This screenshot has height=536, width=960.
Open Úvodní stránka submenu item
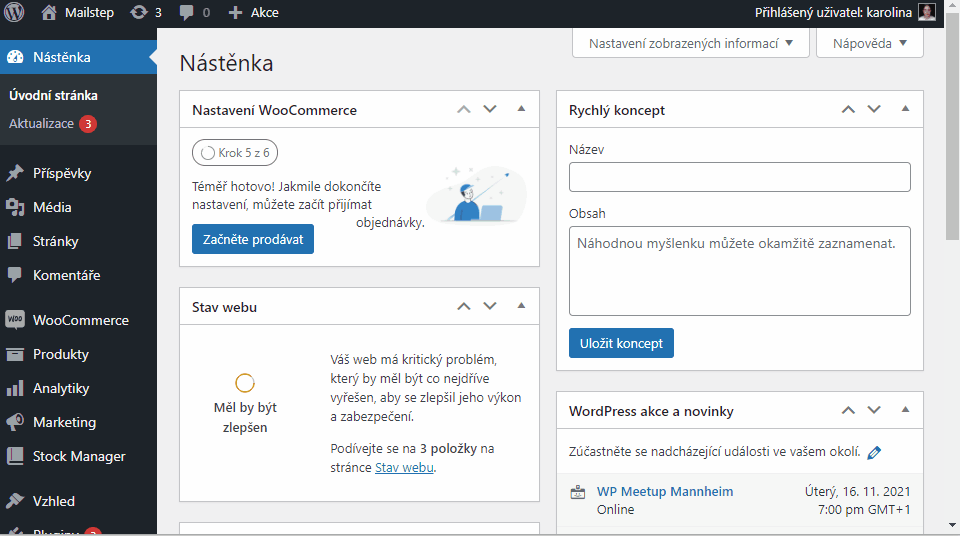[x=53, y=96]
